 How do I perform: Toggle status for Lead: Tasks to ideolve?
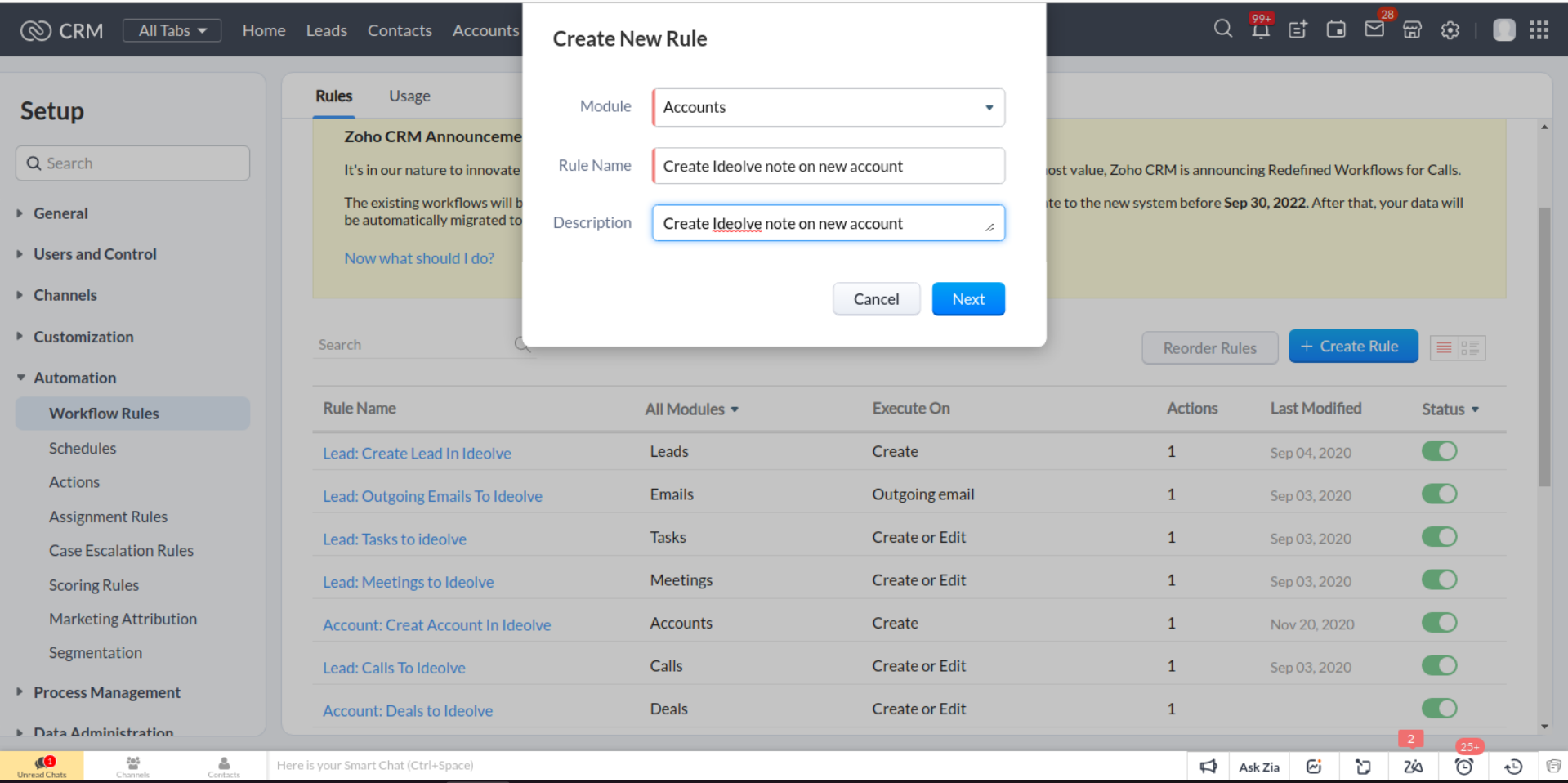click(1439, 537)
